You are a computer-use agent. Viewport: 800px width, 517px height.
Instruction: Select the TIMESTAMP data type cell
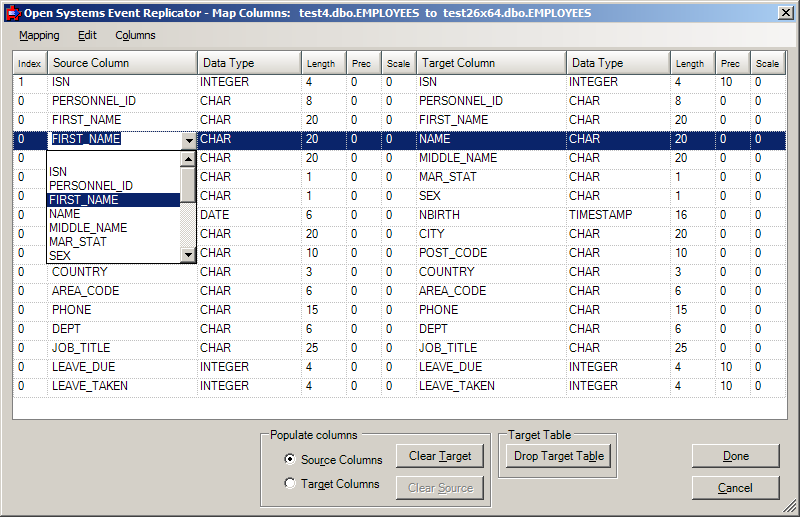point(618,215)
